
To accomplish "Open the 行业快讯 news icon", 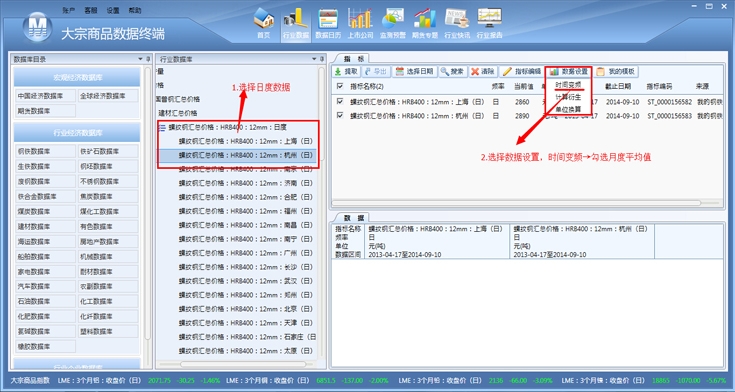I will [x=457, y=23].
